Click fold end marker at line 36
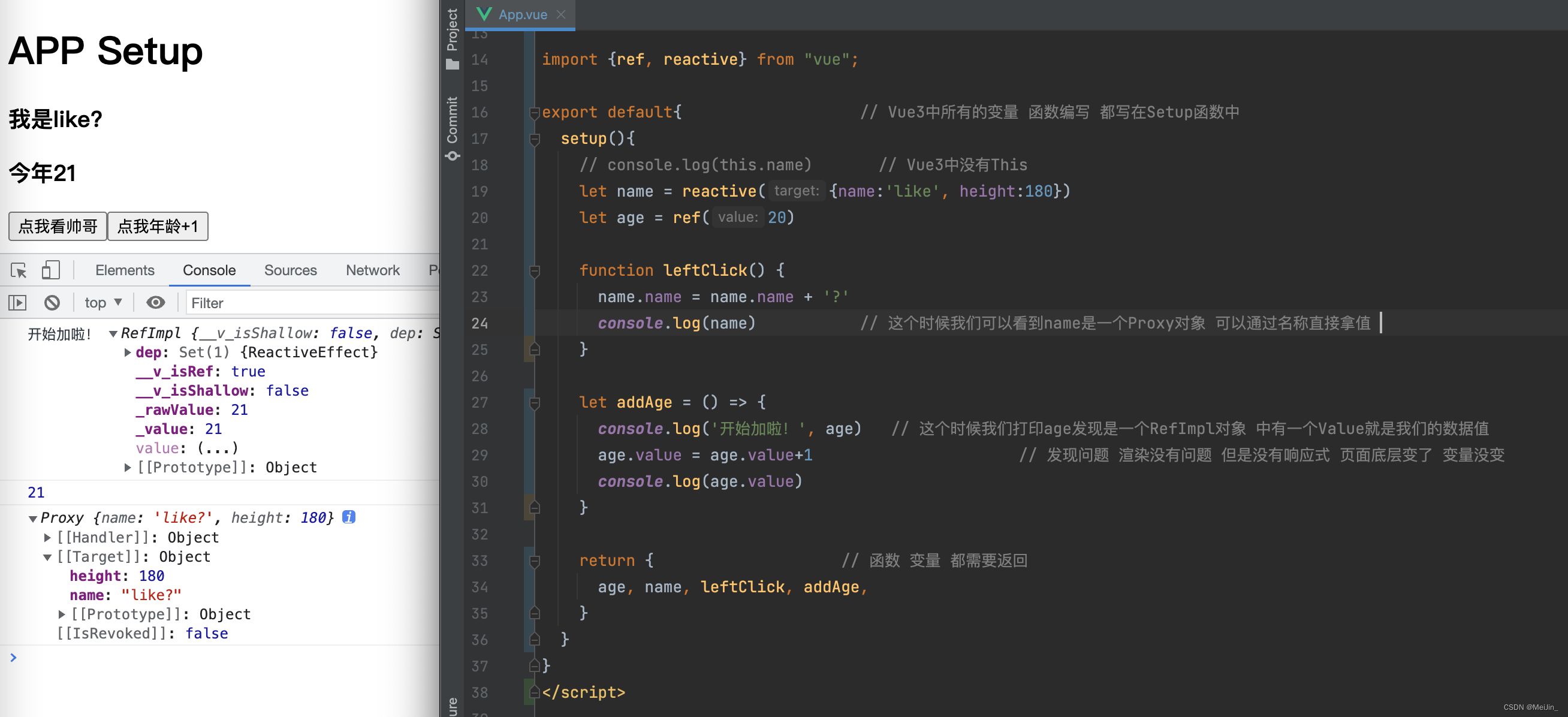The width and height of the screenshot is (1568, 717). tap(535, 639)
